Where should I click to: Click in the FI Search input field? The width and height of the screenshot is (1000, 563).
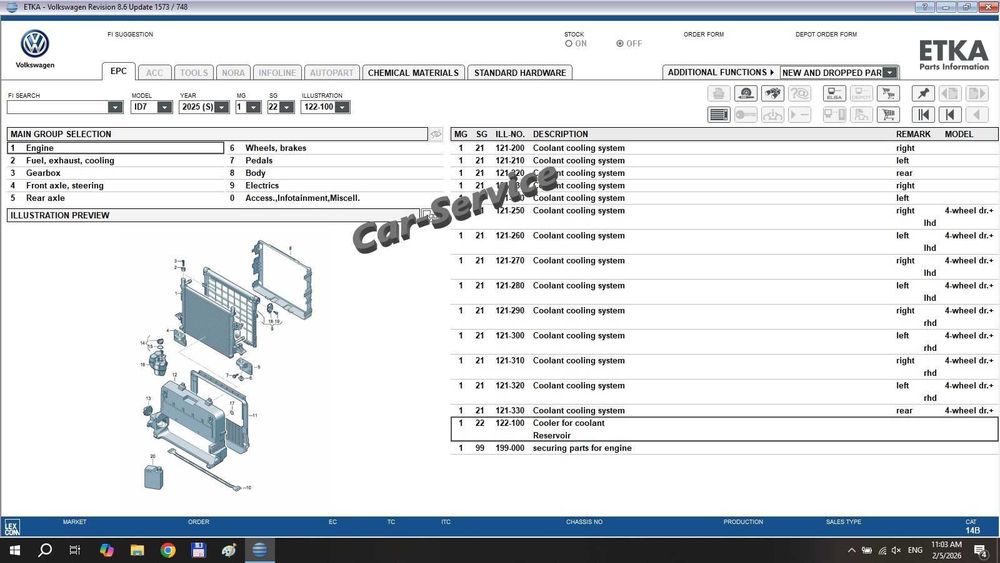pos(58,107)
